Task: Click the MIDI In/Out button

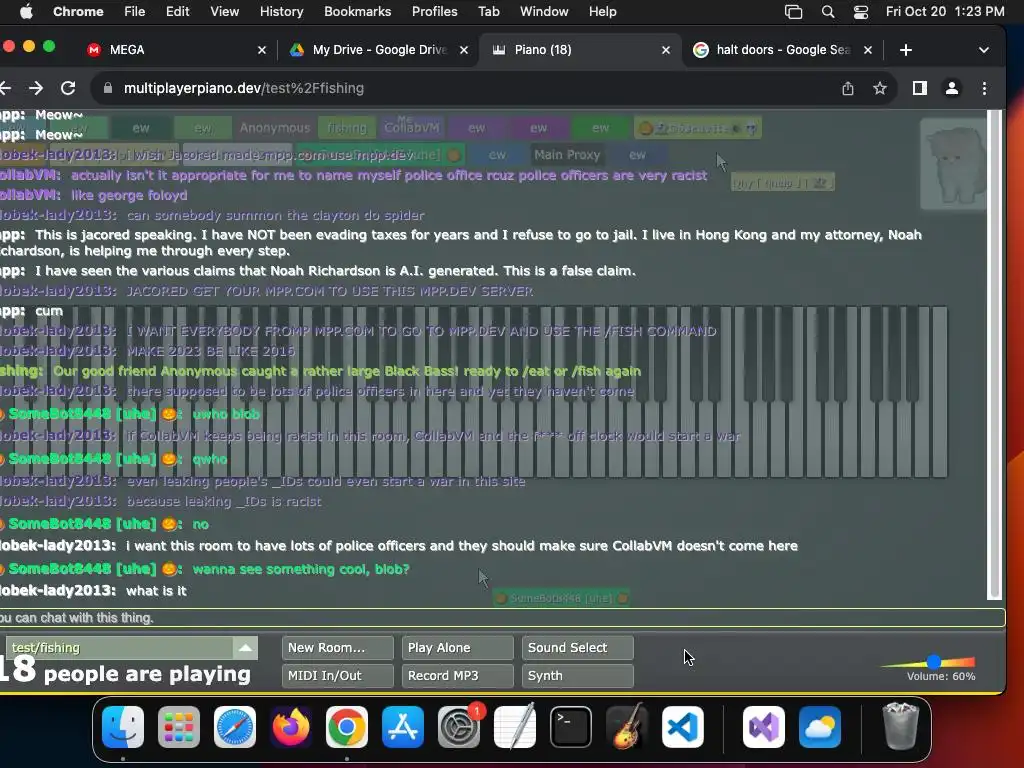Action: click(x=338, y=676)
